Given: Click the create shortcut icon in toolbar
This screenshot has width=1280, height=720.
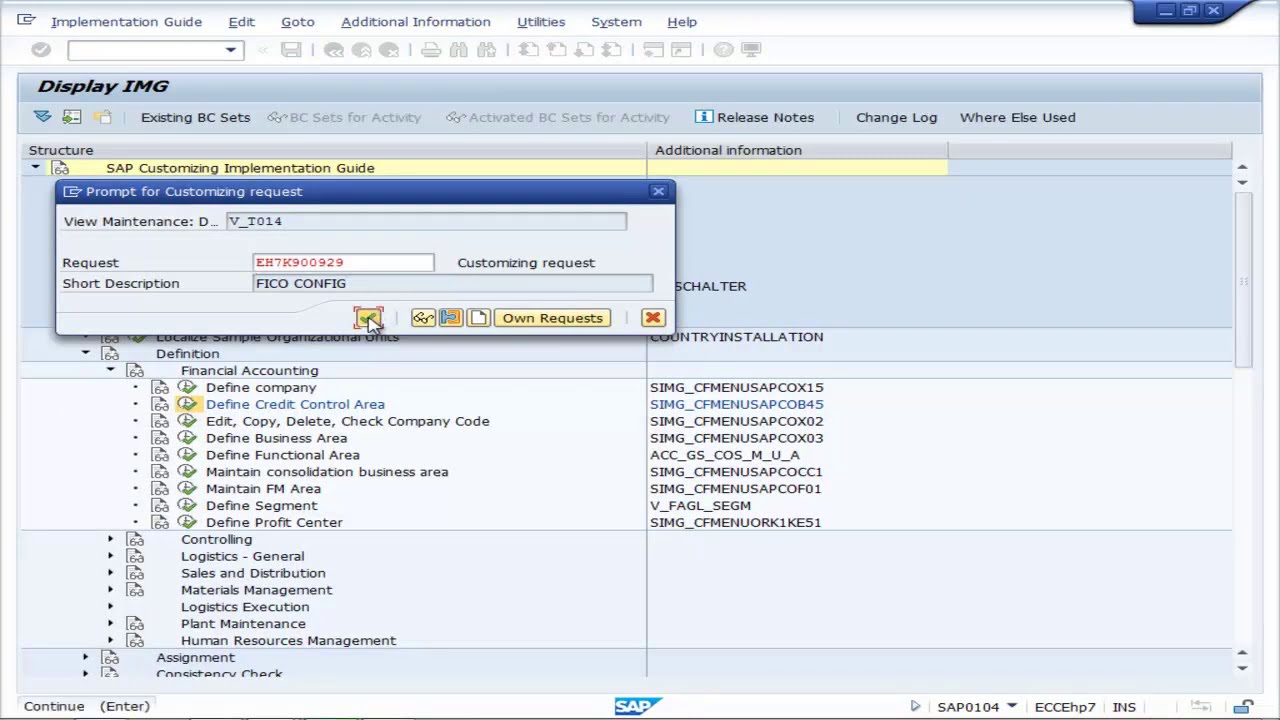Looking at the screenshot, I should [681, 50].
